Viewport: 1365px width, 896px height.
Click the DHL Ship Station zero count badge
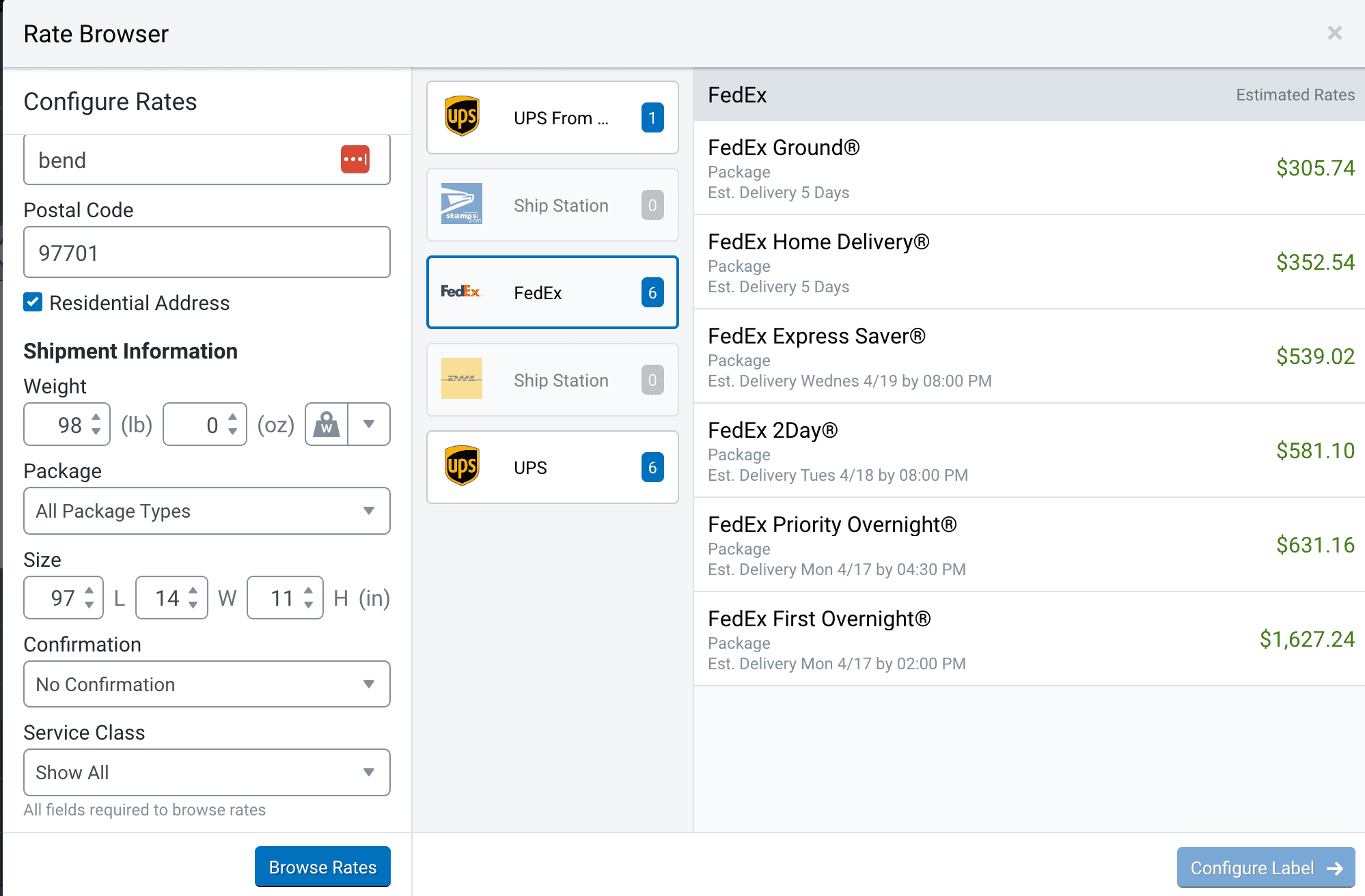[652, 380]
